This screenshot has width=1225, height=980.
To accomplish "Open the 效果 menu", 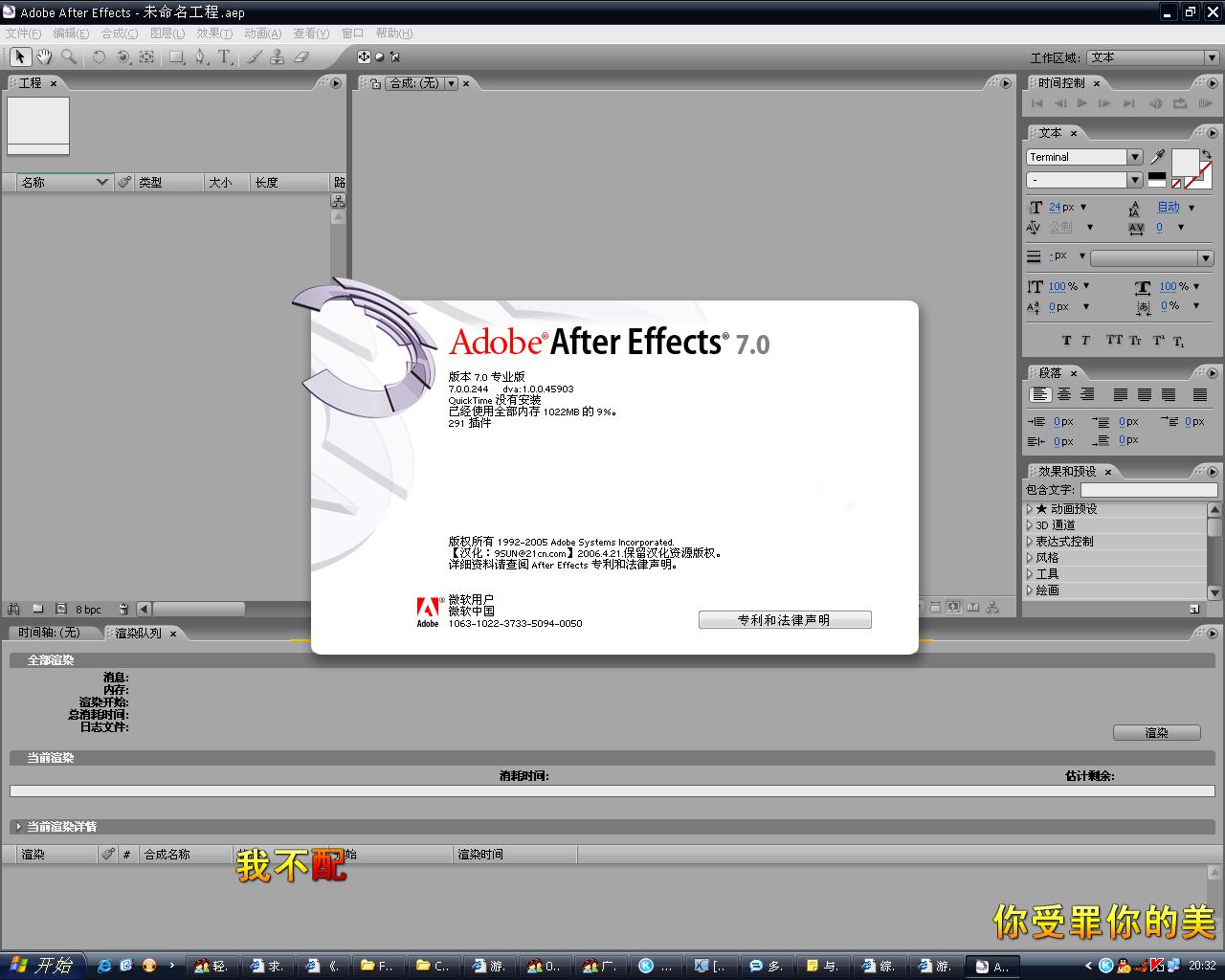I will click(214, 33).
